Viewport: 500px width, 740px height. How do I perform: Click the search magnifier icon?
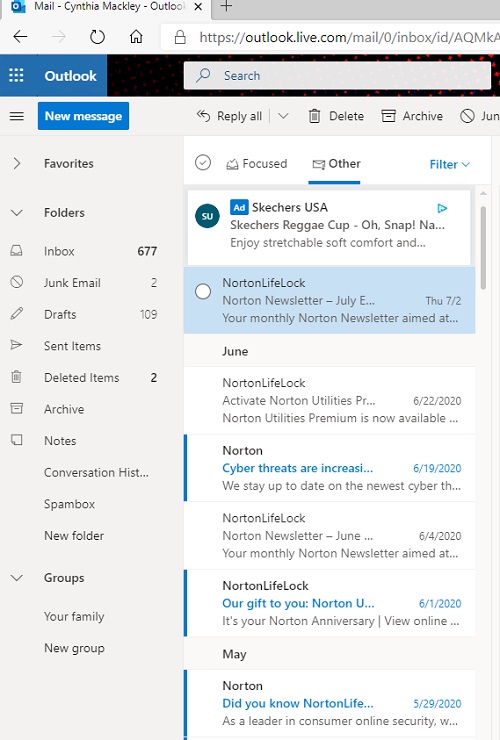pyautogui.click(x=203, y=75)
